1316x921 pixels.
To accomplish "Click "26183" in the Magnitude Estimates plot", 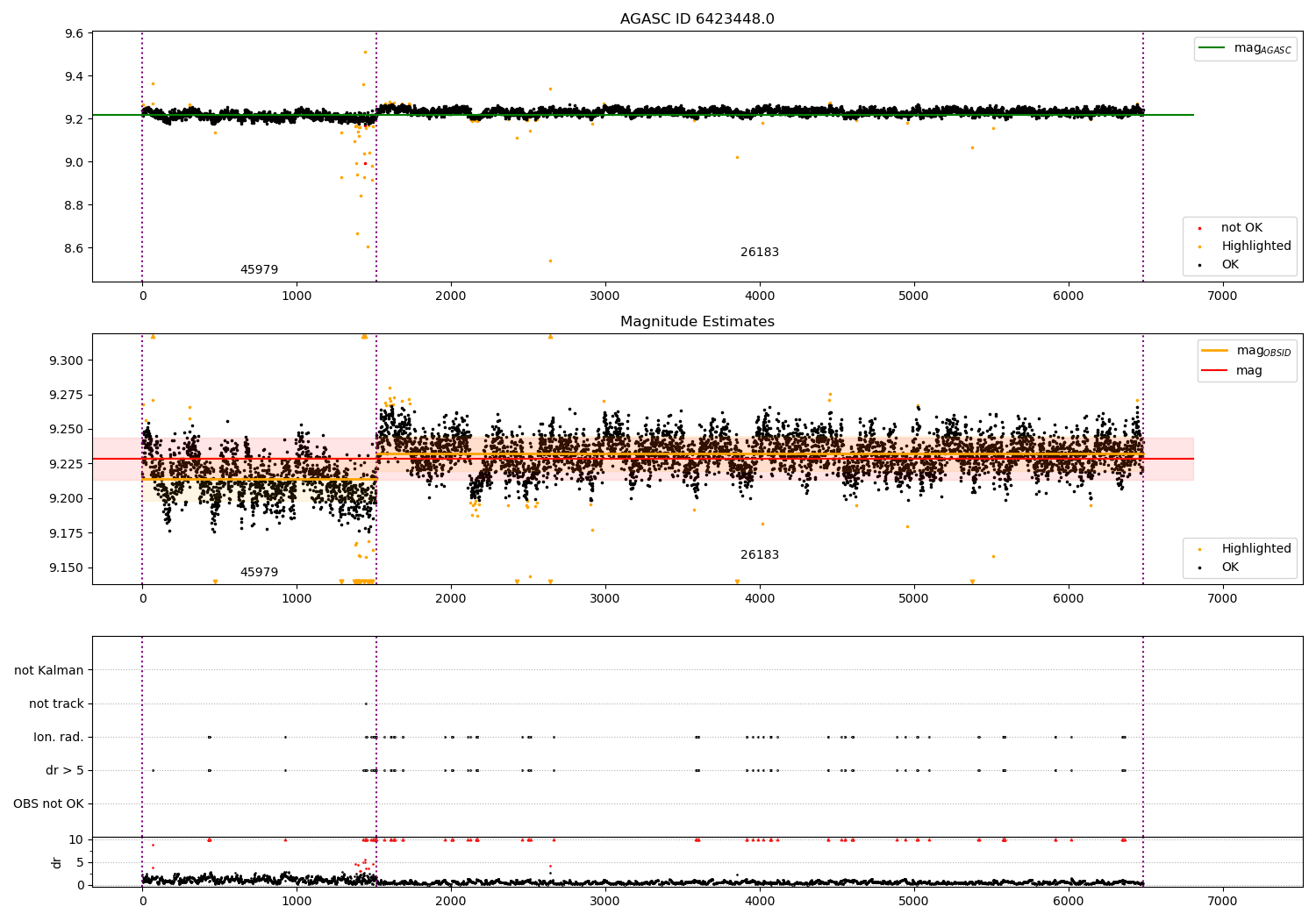I will click(x=760, y=555).
